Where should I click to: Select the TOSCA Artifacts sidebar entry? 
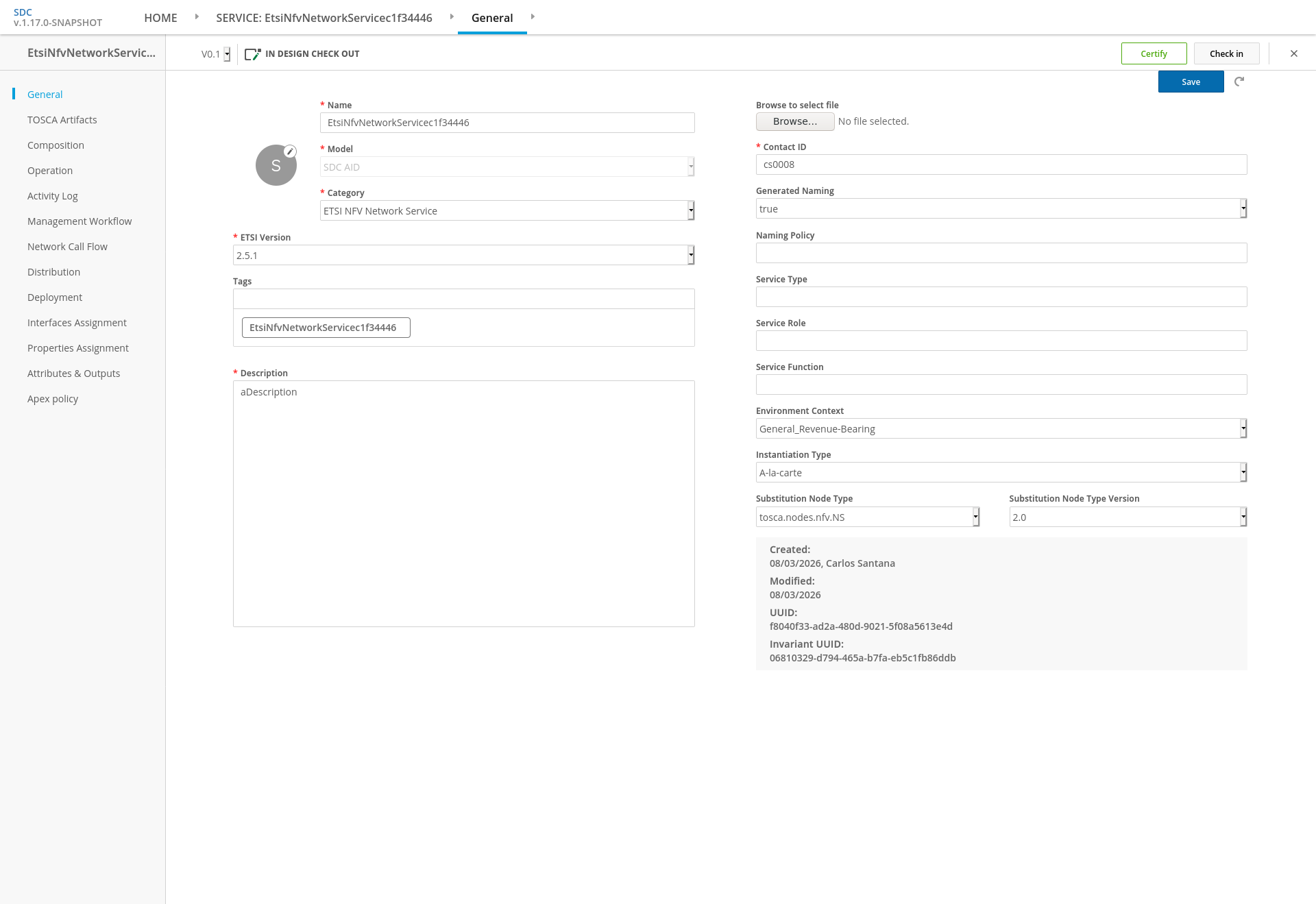[62, 120]
